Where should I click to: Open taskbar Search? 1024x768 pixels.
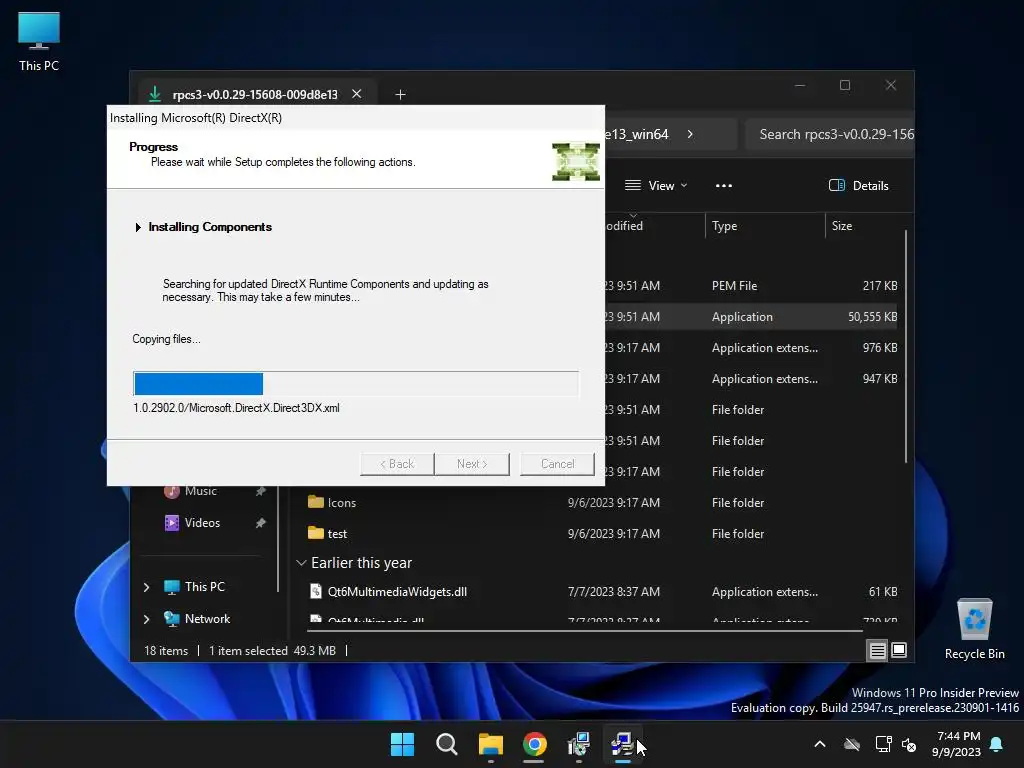447,744
